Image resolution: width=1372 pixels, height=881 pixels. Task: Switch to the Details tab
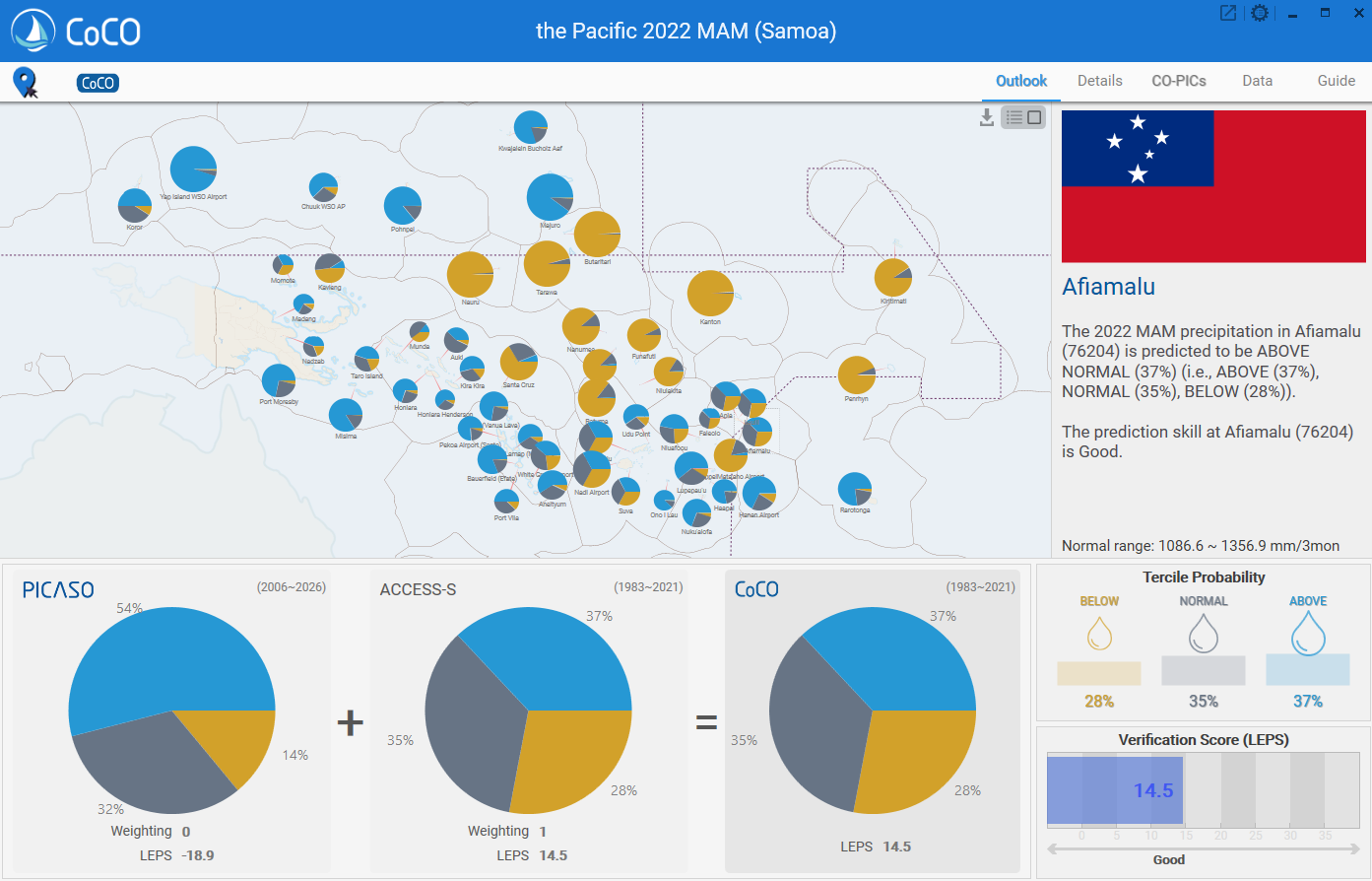click(1099, 81)
